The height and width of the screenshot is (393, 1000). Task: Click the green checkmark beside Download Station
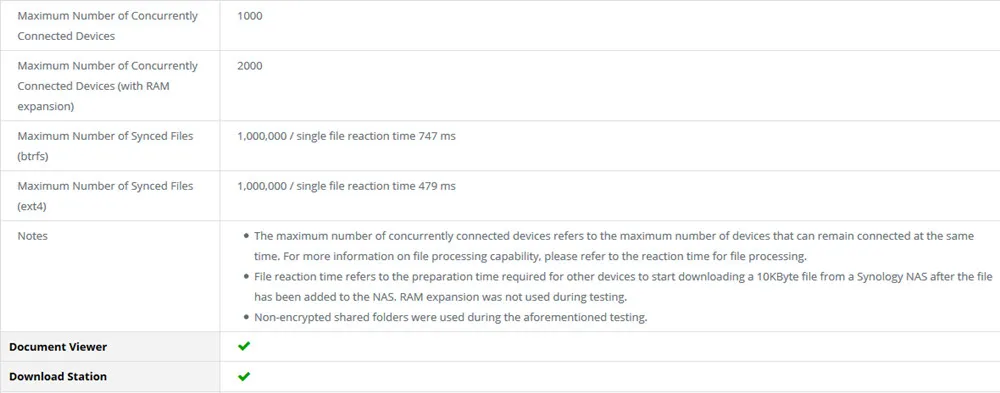244,376
